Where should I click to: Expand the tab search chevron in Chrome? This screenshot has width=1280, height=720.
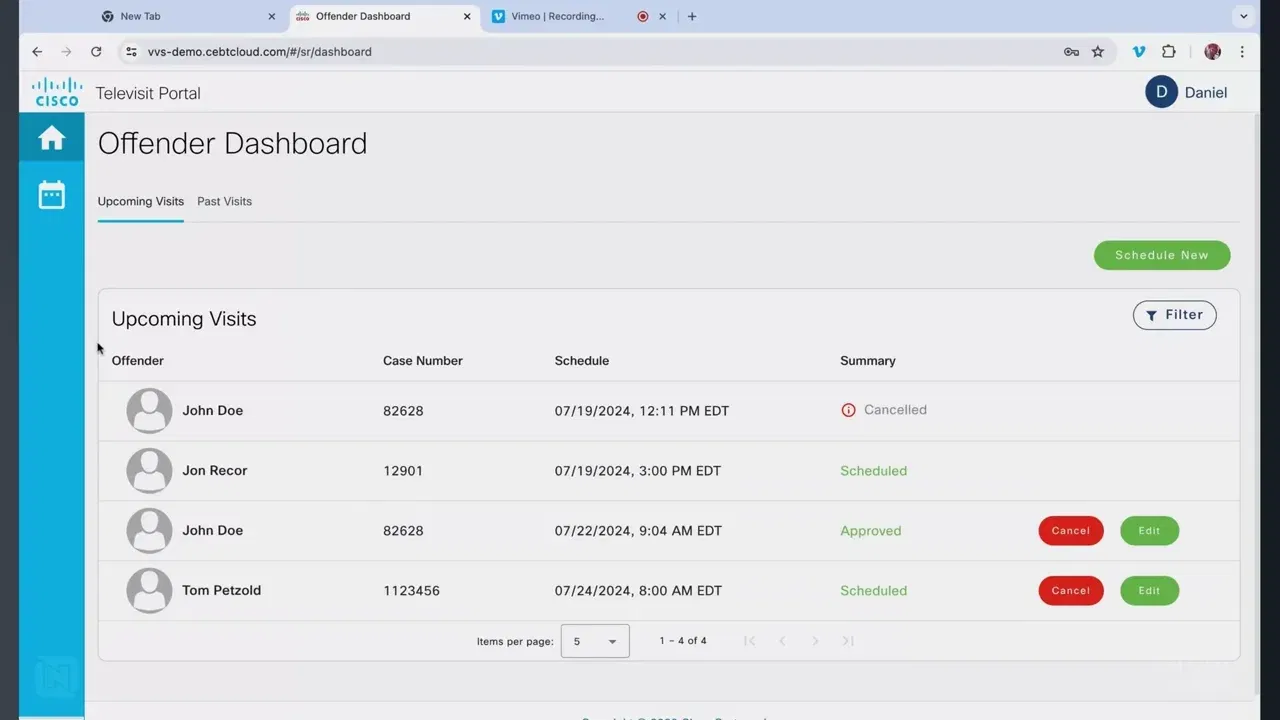(1244, 16)
